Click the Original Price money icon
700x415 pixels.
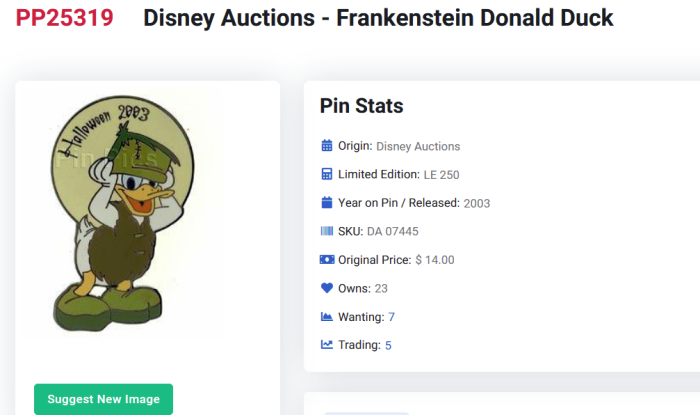[x=326, y=260]
